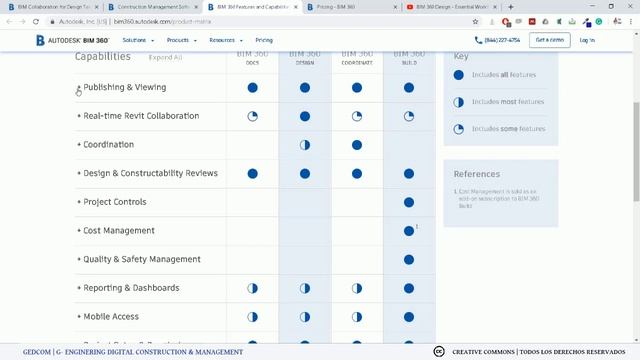Click the Log in link
The width and height of the screenshot is (640, 360).
coord(587,40)
